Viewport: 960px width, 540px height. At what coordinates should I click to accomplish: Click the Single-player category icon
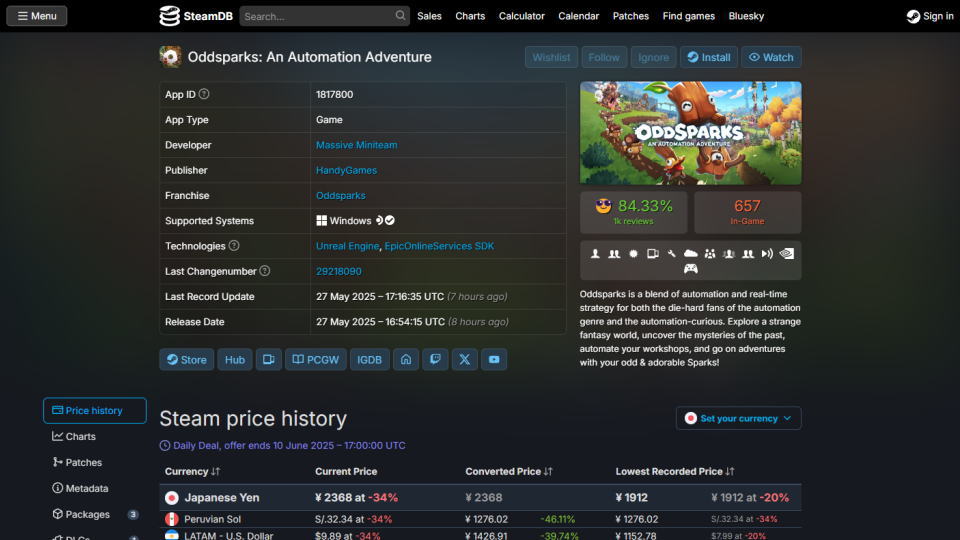coord(595,253)
